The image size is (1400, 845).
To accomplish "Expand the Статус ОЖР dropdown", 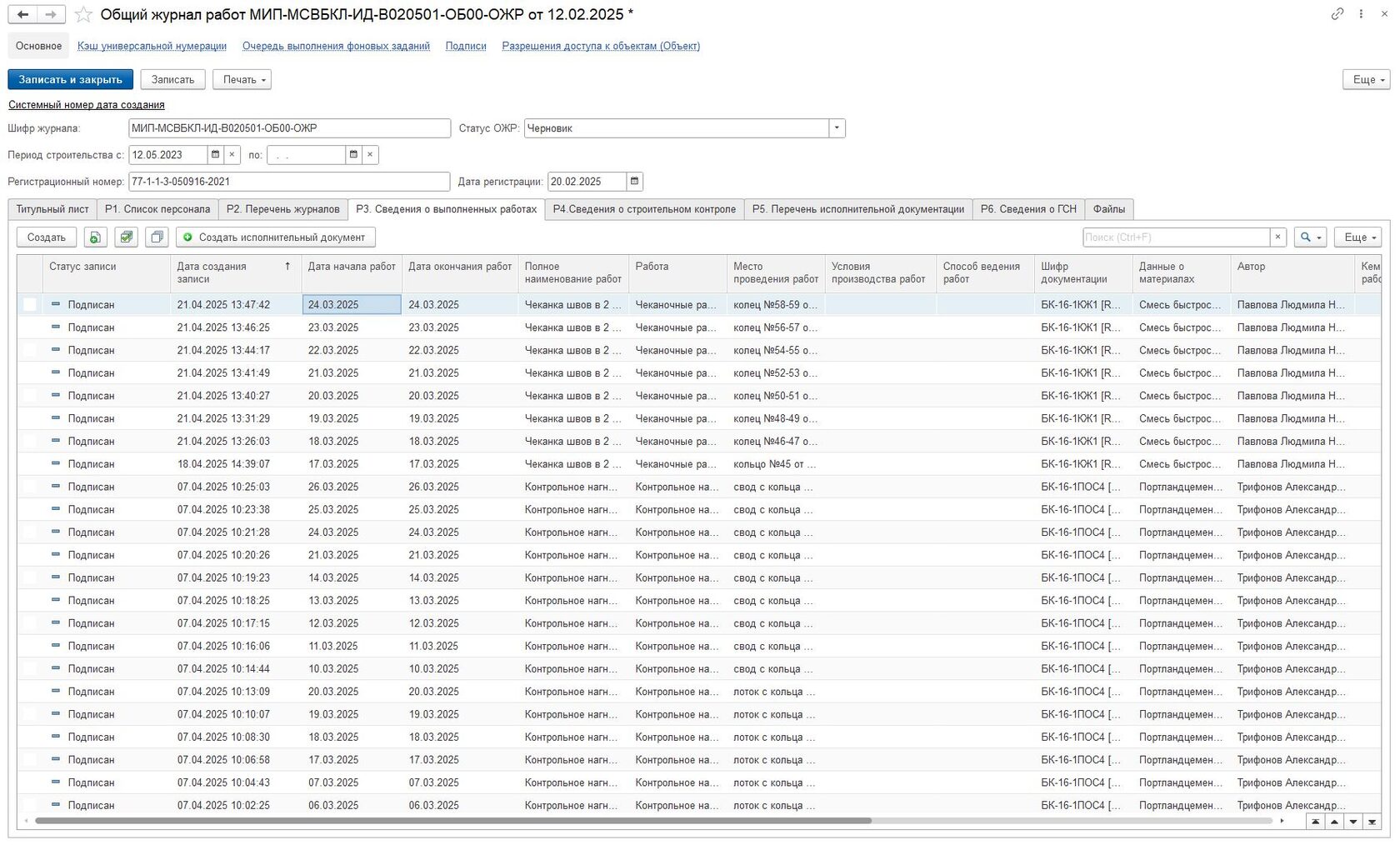I will pos(837,128).
